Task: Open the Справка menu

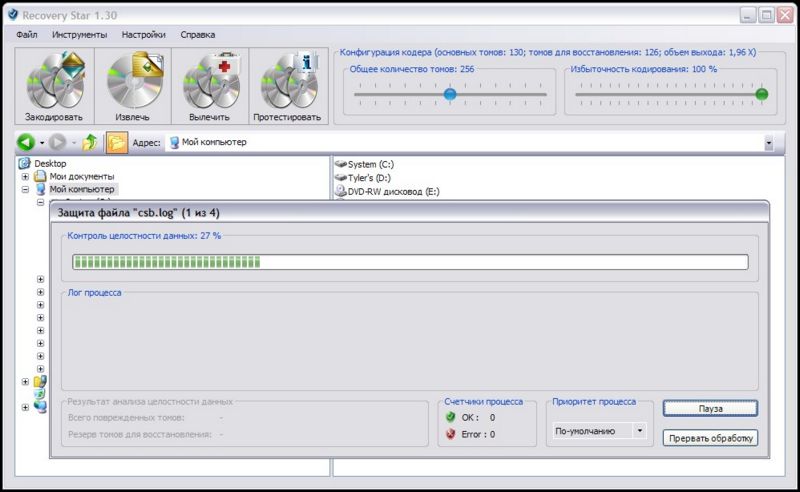Action: click(x=197, y=35)
